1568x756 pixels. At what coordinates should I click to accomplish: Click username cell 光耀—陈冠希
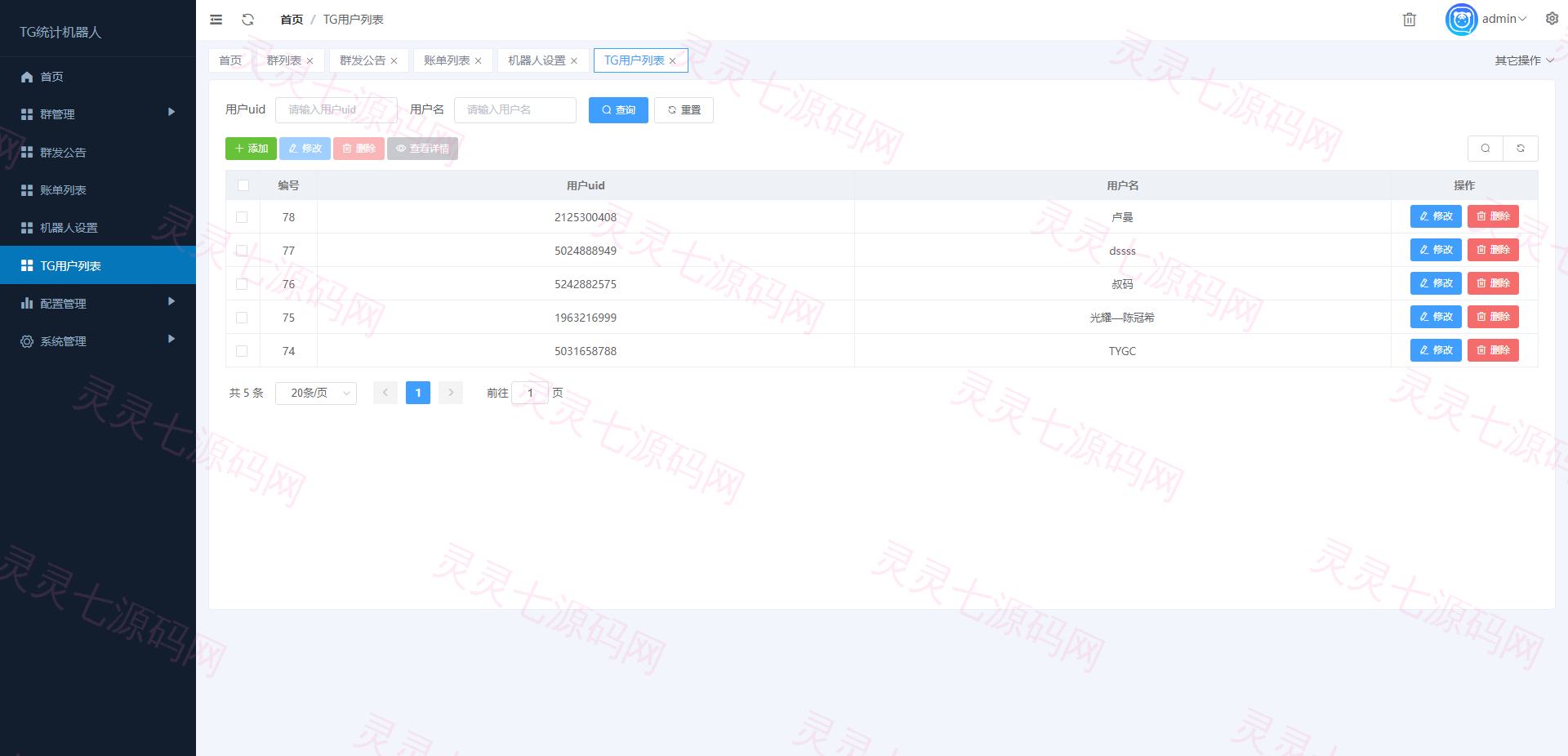pos(1122,318)
